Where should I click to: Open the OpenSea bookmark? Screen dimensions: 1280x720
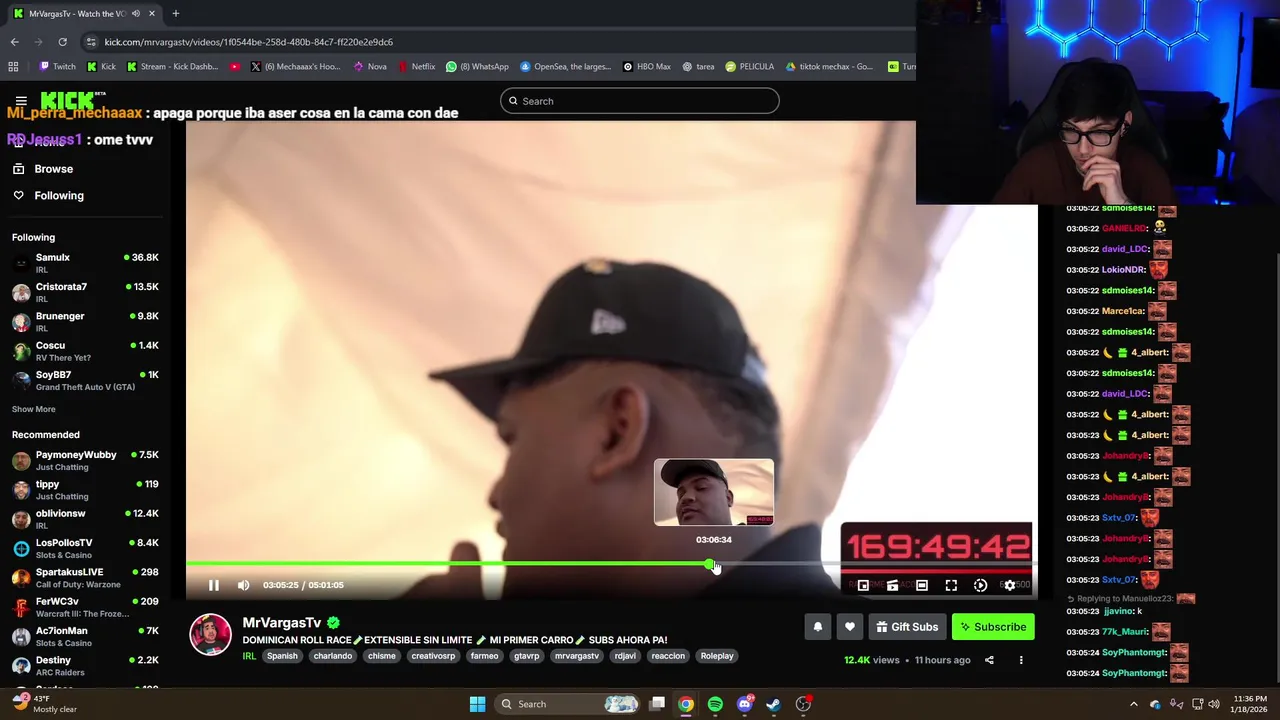coord(564,67)
